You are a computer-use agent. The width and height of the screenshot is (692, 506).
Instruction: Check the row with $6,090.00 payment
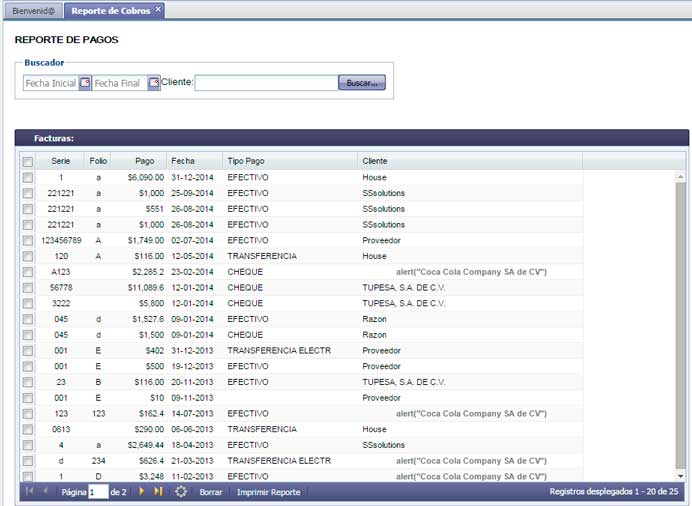pos(28,177)
